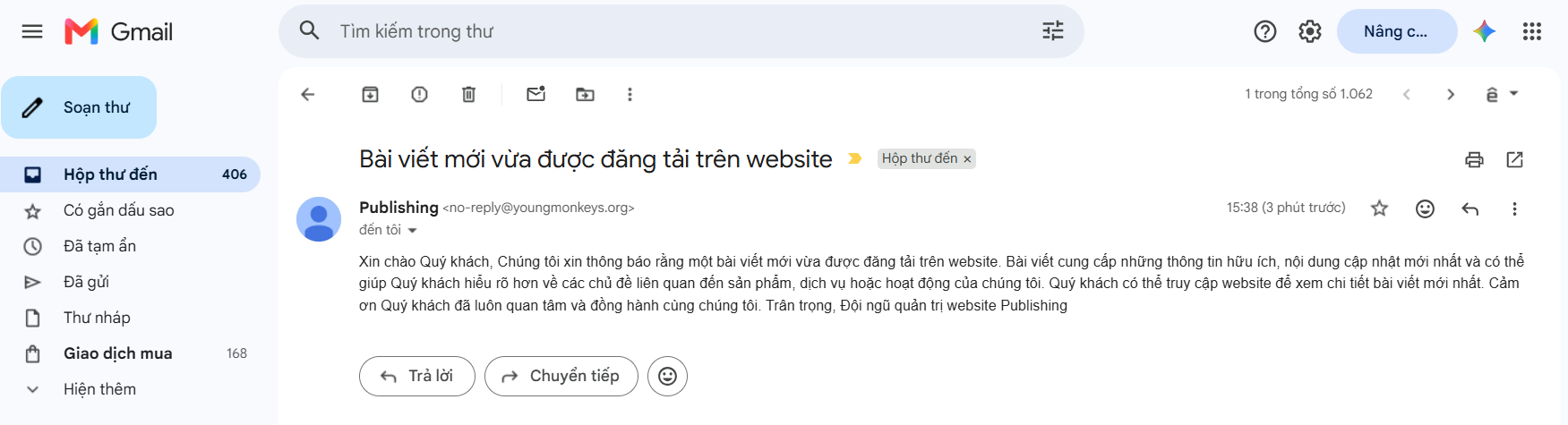The height and width of the screenshot is (425, 1568).
Task: Reply using the header arrow icon
Action: pyautogui.click(x=1469, y=208)
